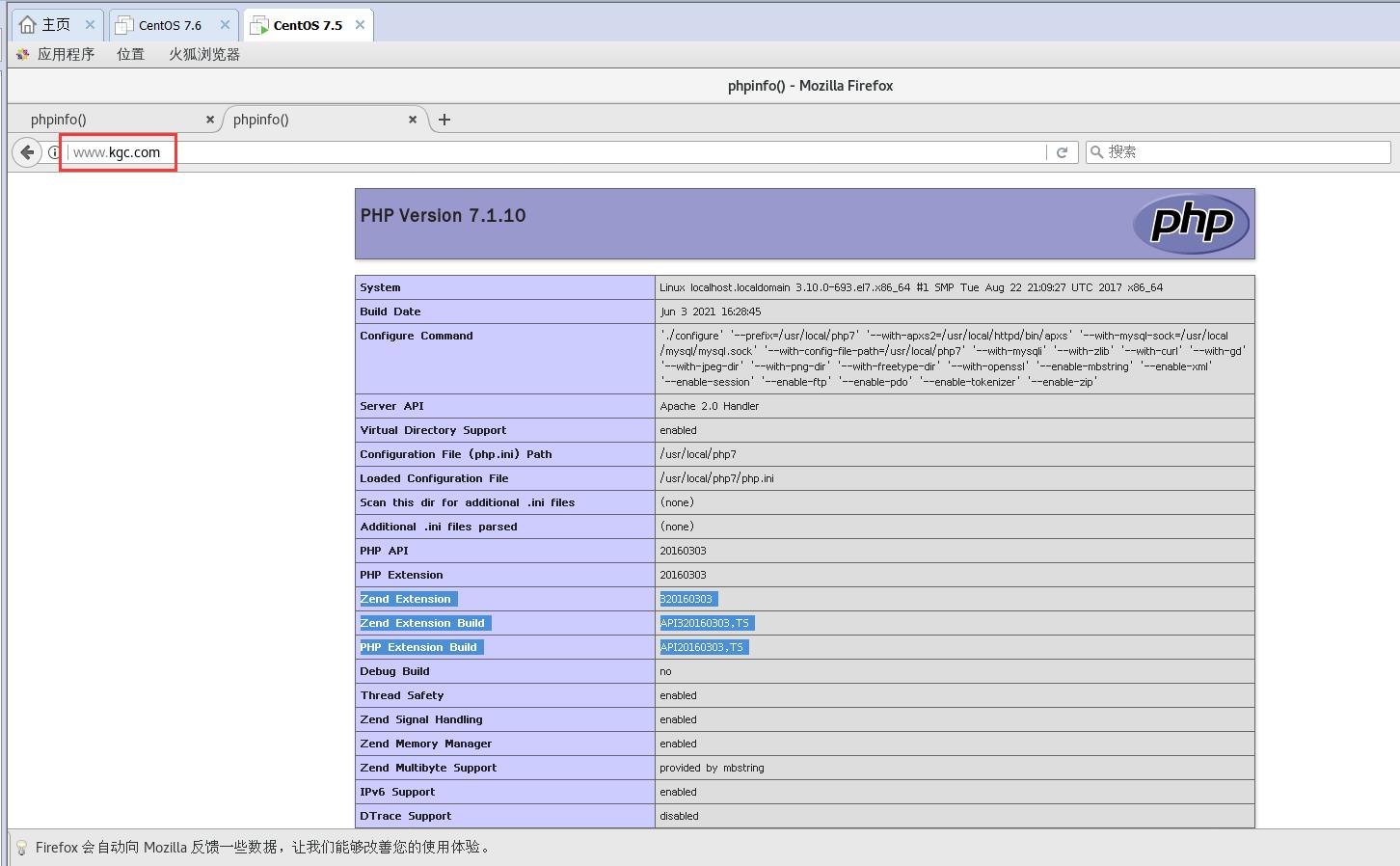Click the 搜索 search field
The image size is (1400, 866).
click(1238, 151)
